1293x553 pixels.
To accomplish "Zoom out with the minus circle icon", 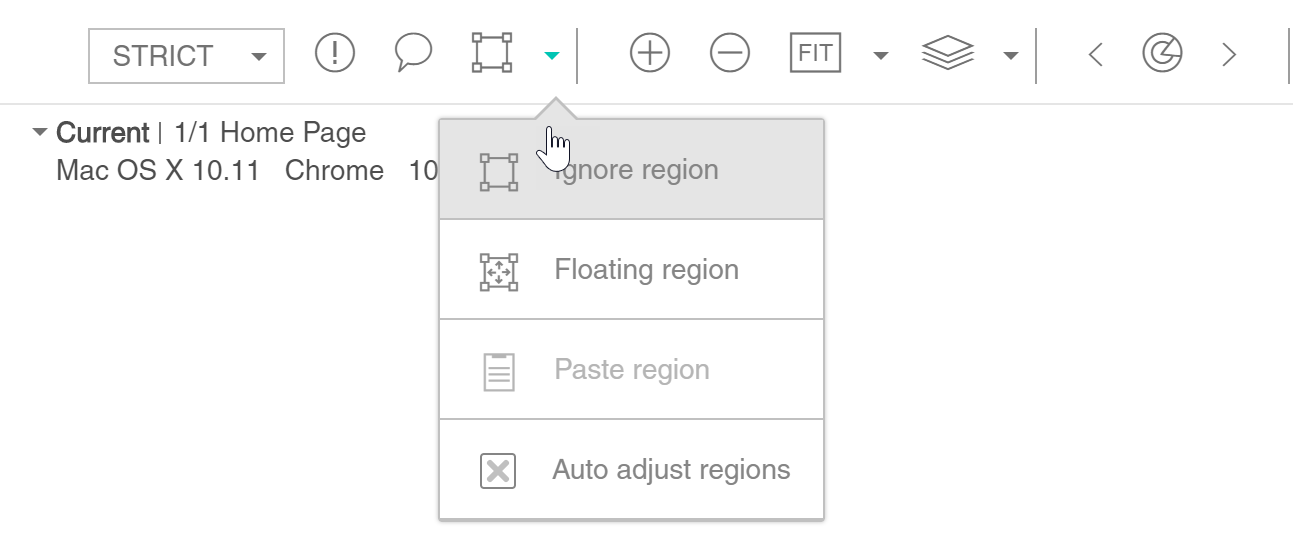I will point(730,53).
